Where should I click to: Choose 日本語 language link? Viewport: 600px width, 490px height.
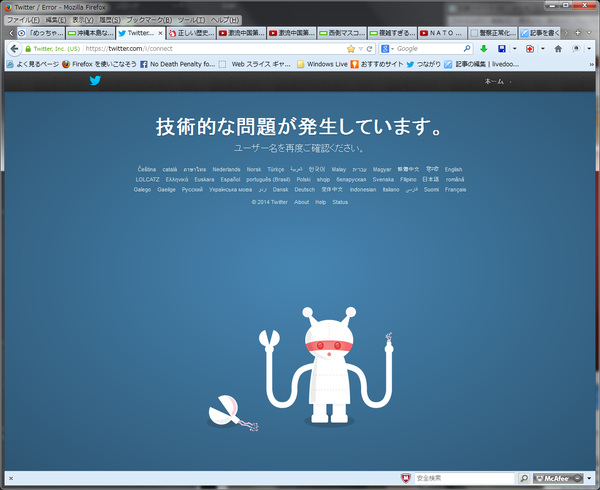430,179
